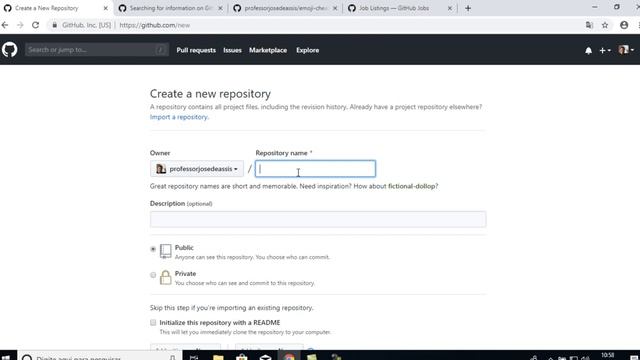Bookmark page with star icon

coord(605,25)
